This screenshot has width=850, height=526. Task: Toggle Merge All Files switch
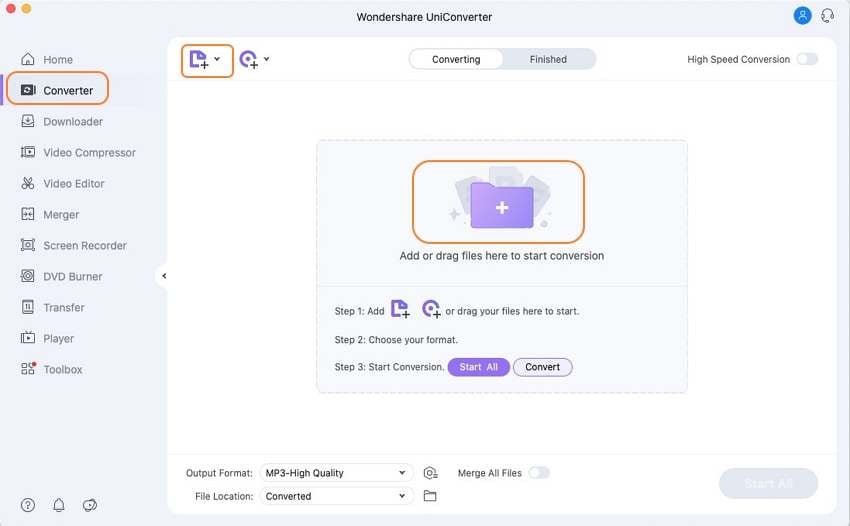(x=539, y=473)
